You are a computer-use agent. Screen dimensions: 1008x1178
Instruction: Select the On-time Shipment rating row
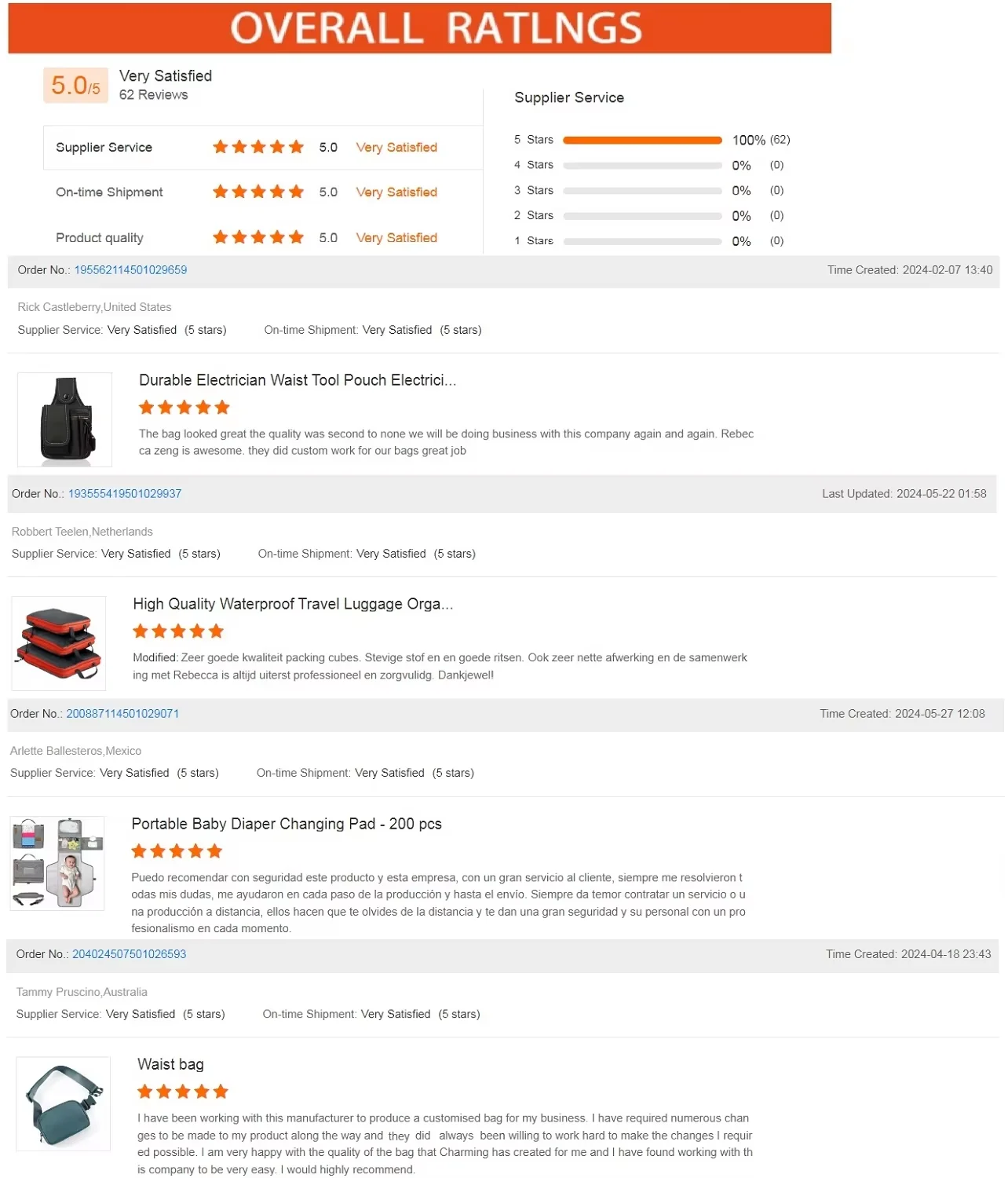(109, 192)
